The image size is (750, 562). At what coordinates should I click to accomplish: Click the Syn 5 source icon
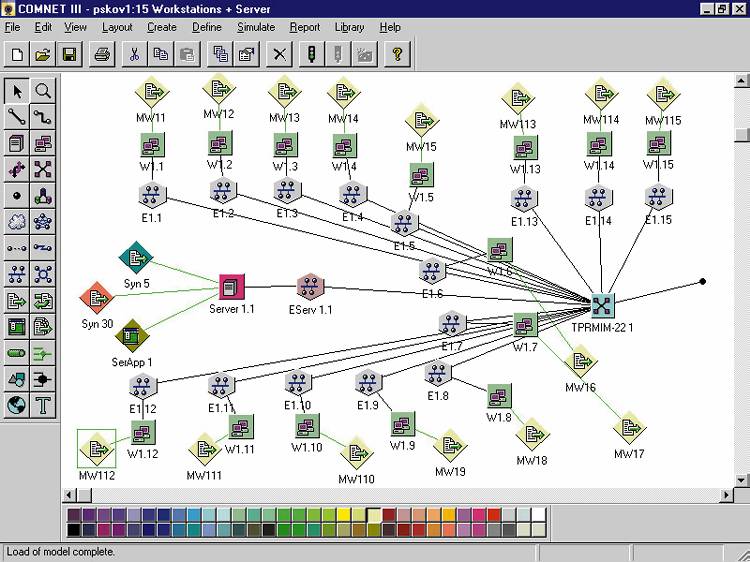tap(136, 258)
